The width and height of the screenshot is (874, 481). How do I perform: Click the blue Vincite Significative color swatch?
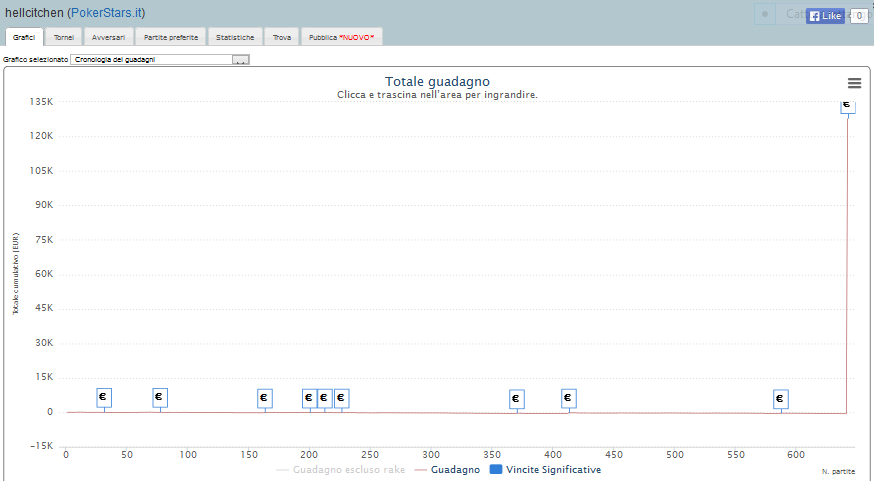(496, 469)
